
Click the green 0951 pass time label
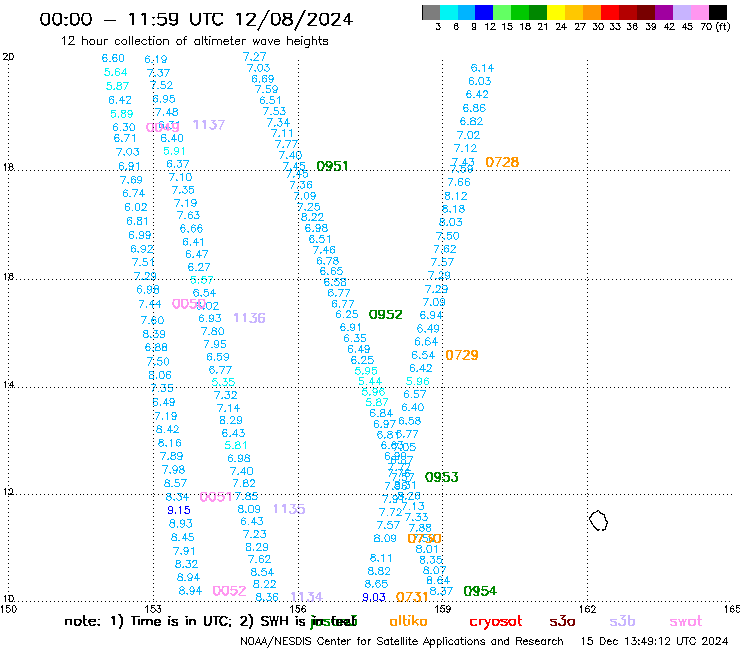[332, 166]
